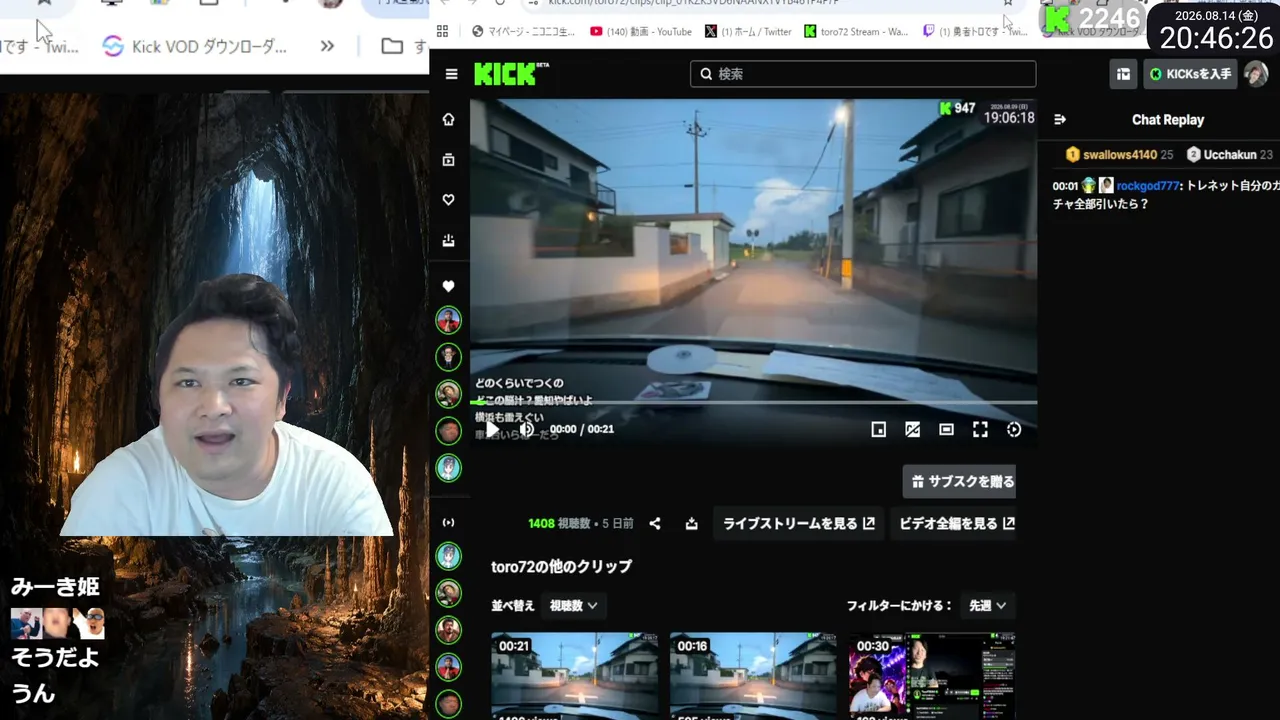The image size is (1280, 720).
Task: Click ライブストリームを見る button
Action: (x=798, y=523)
